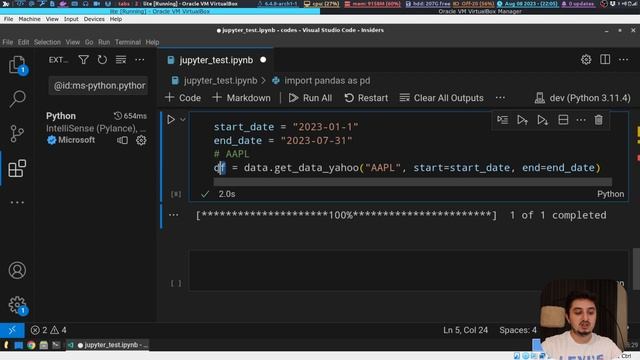
Task: Run the current notebook cell
Action: tap(171, 120)
